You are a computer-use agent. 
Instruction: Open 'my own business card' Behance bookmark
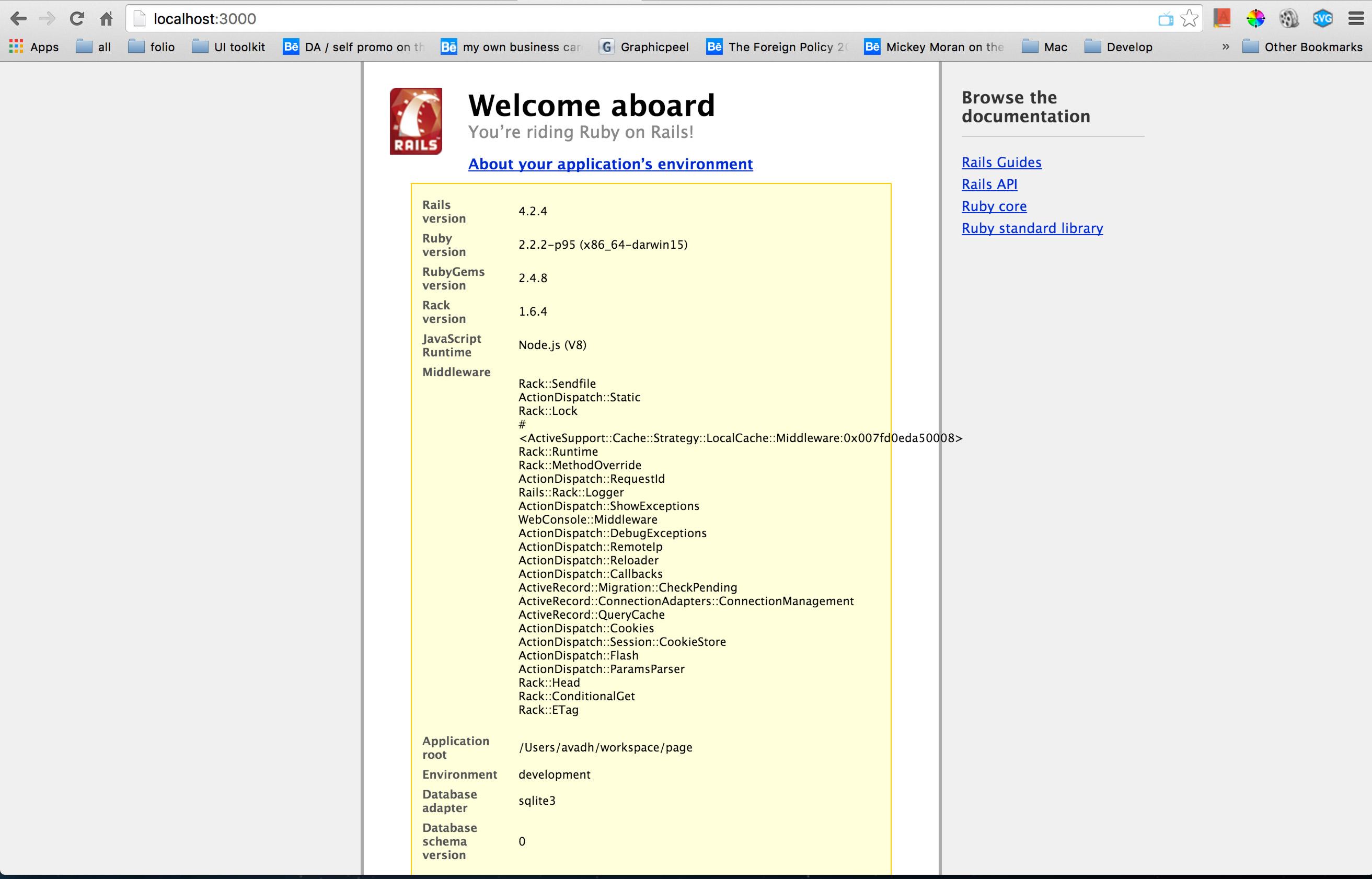[511, 47]
